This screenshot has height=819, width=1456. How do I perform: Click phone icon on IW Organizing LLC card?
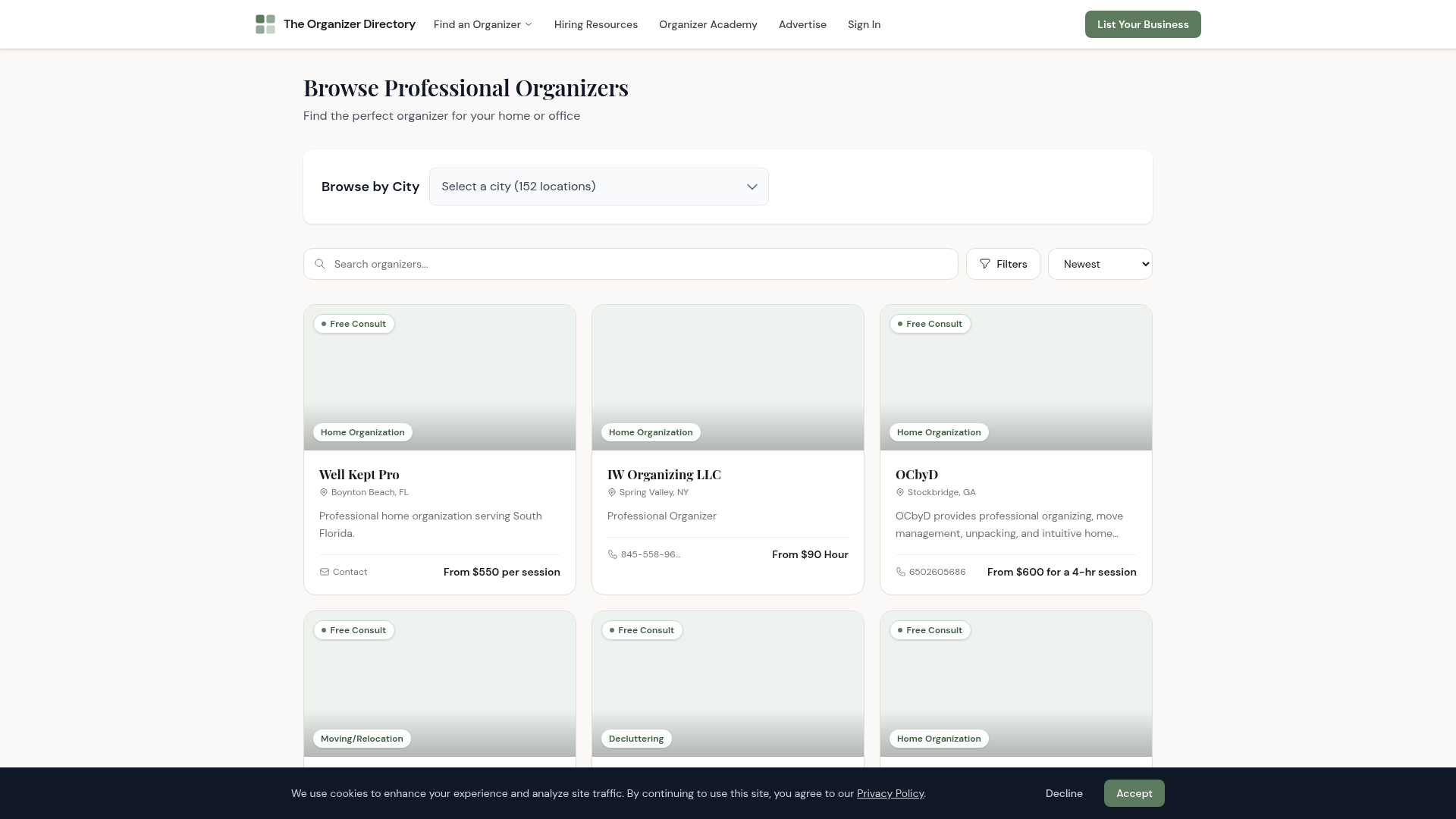coord(613,554)
